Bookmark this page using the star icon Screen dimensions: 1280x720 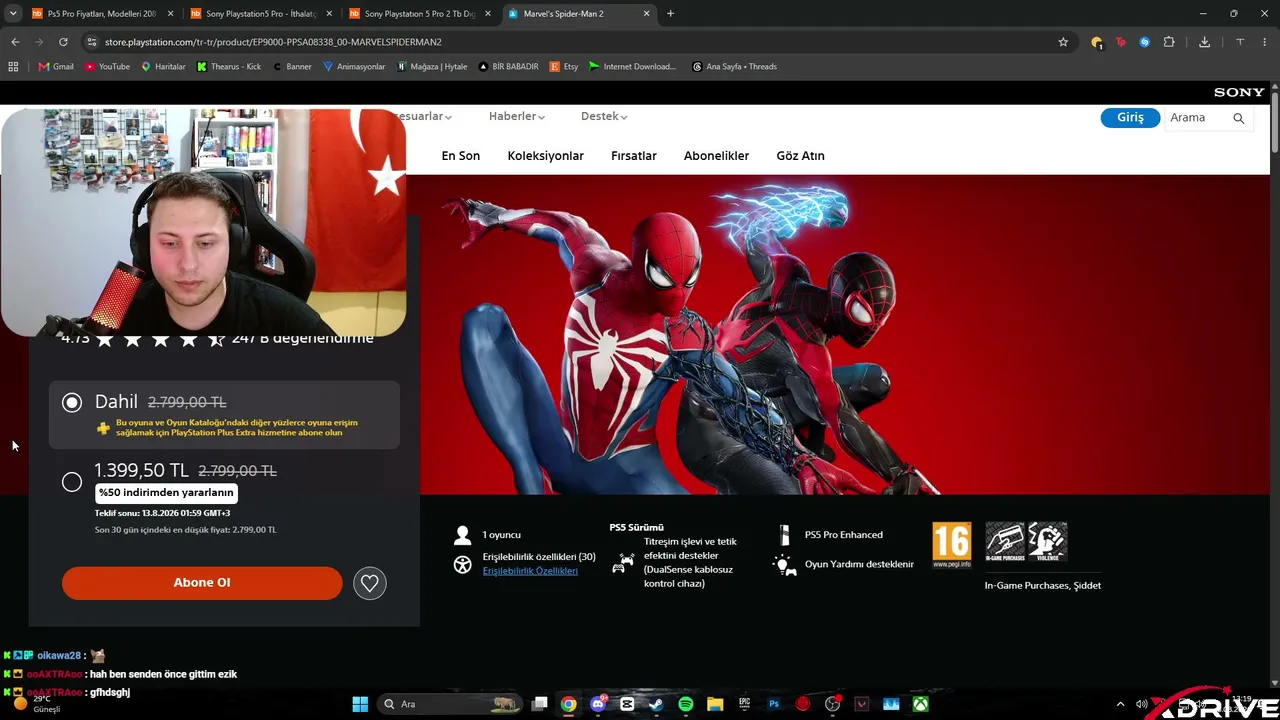1063,42
